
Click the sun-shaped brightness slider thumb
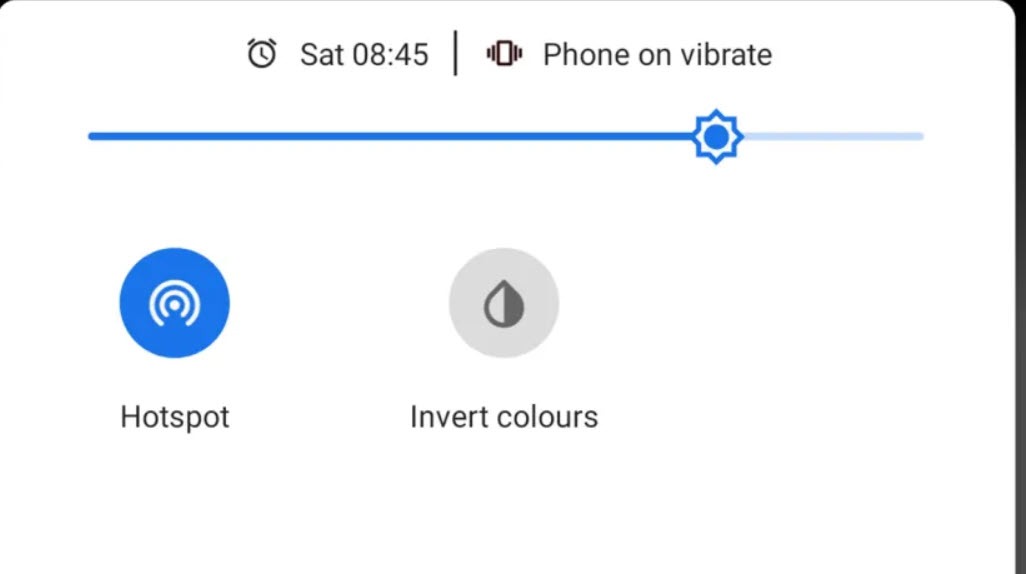[x=716, y=137]
